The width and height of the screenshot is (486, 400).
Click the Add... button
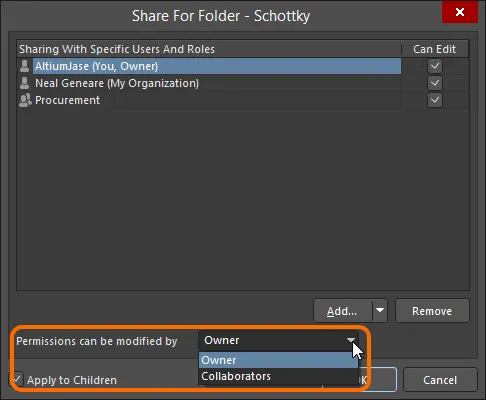click(x=343, y=311)
